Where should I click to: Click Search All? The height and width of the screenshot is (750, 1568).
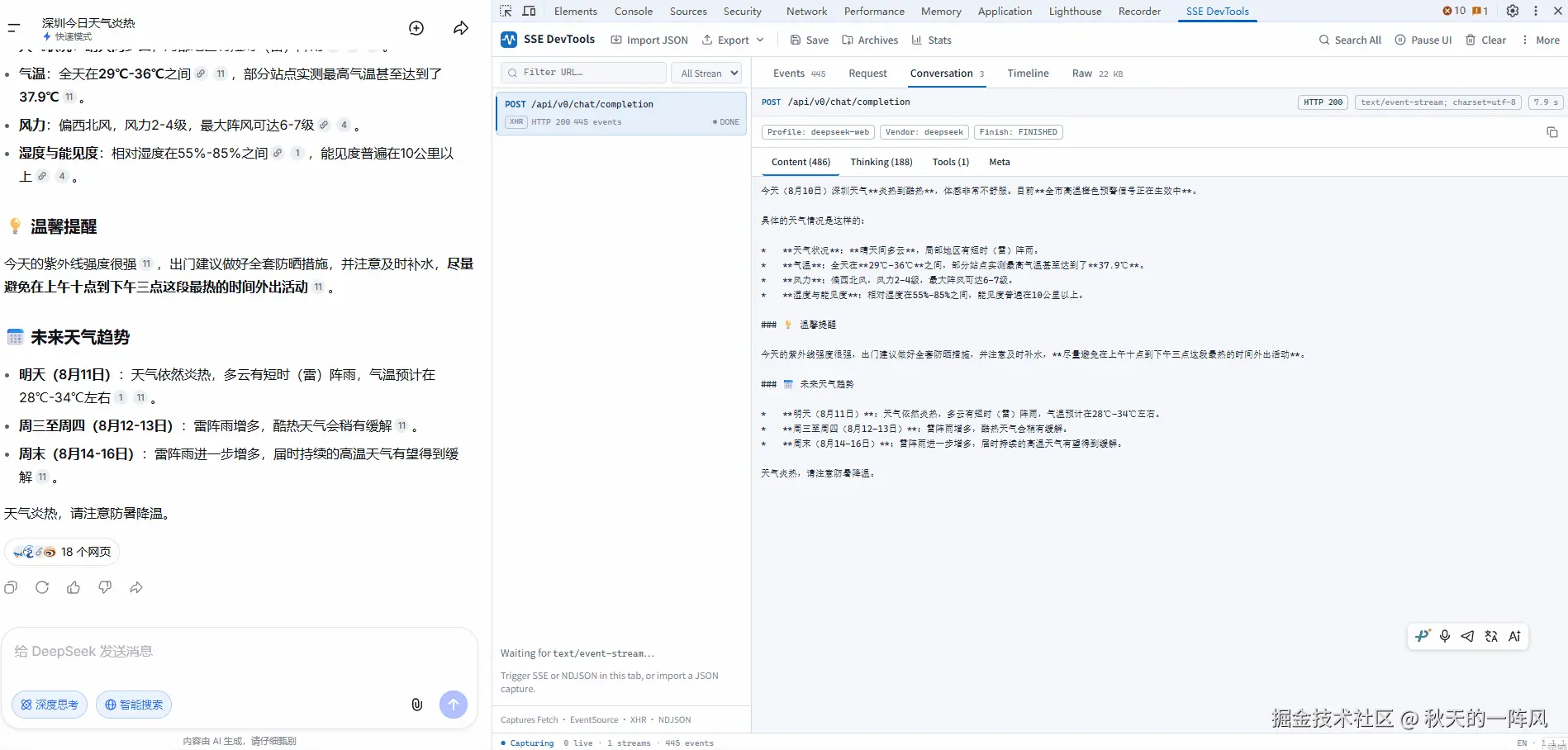tap(1350, 40)
